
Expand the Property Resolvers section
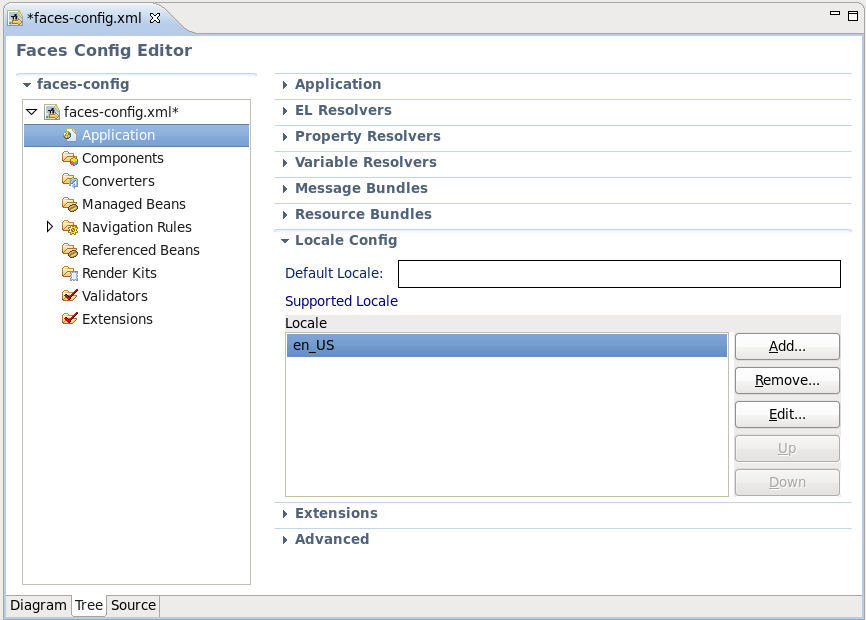coord(285,137)
